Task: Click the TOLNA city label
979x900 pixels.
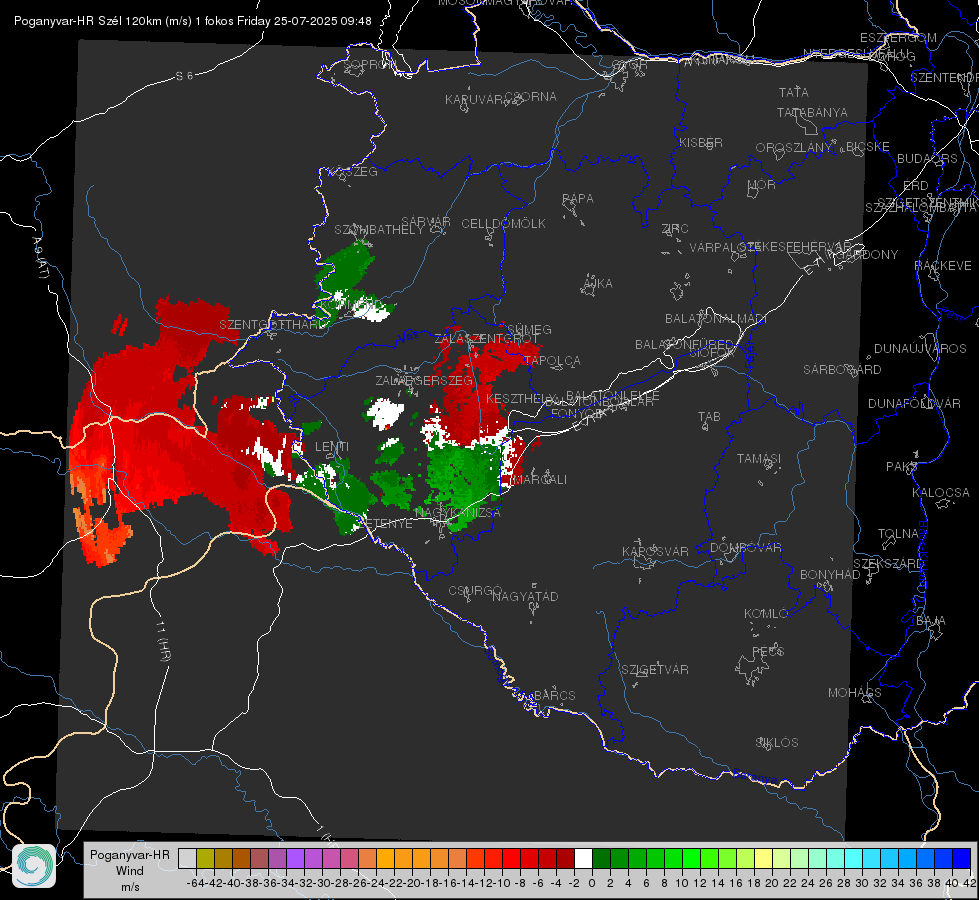Action: coord(898,533)
